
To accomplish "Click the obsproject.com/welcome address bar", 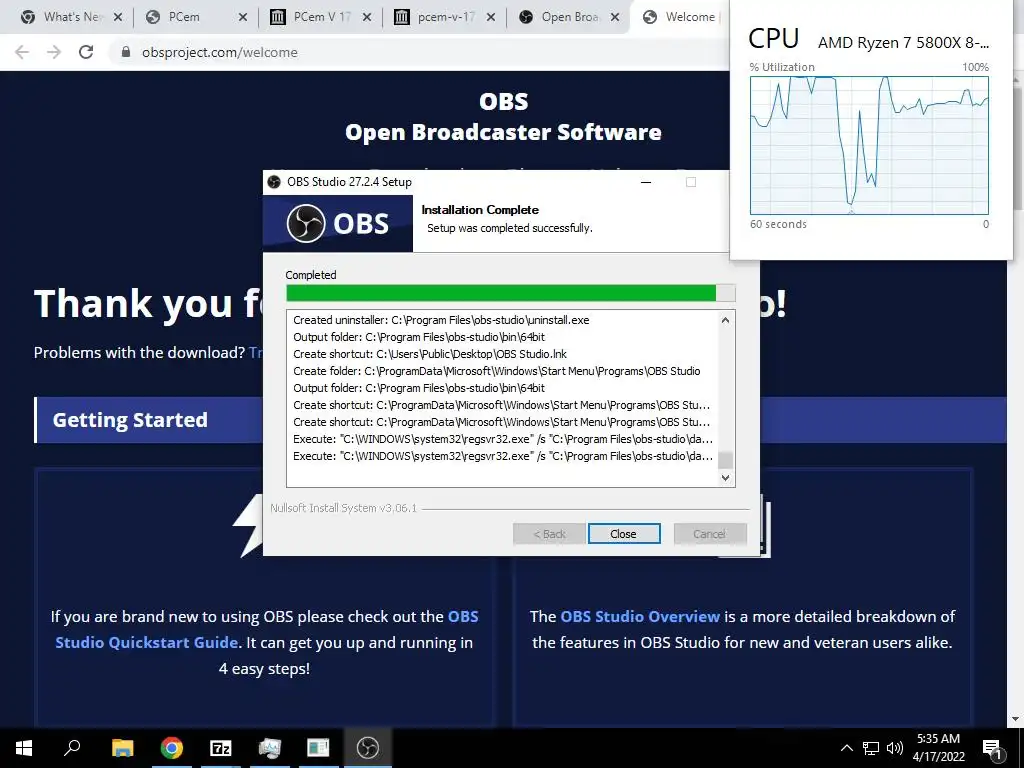I will click(x=418, y=52).
